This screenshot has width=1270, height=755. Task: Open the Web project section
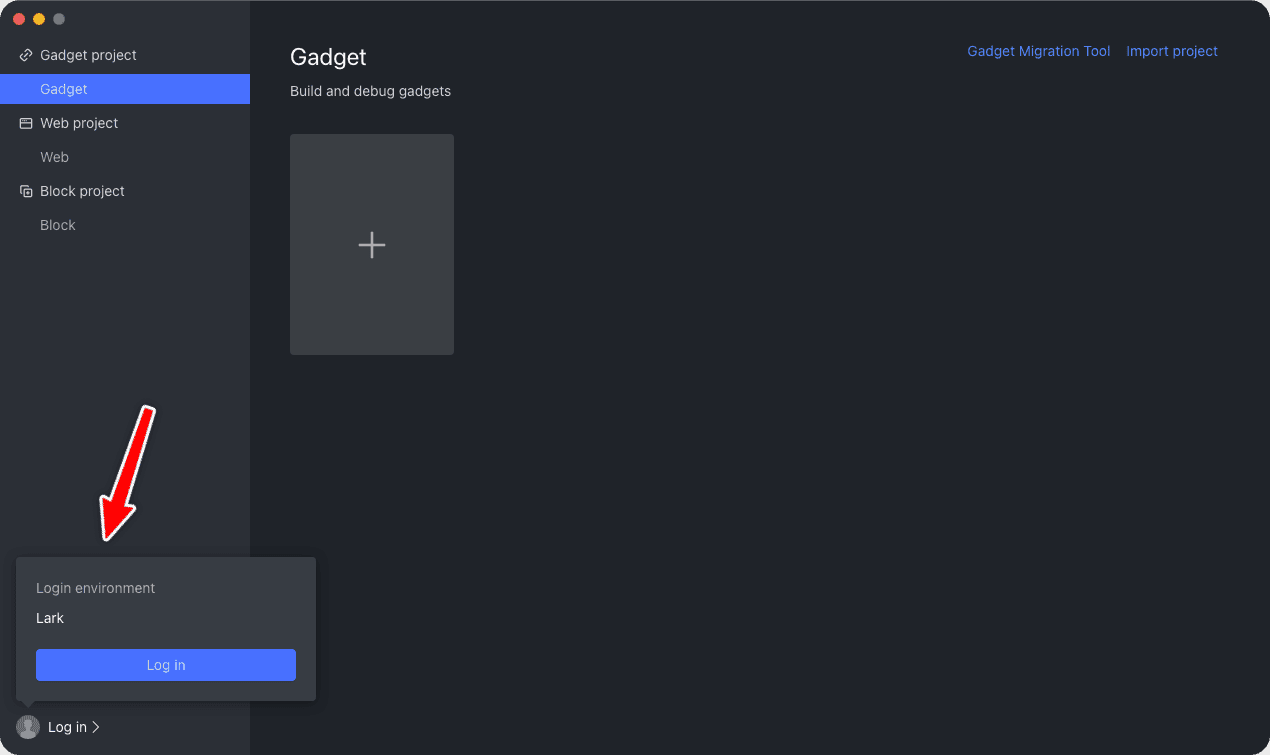(x=79, y=122)
